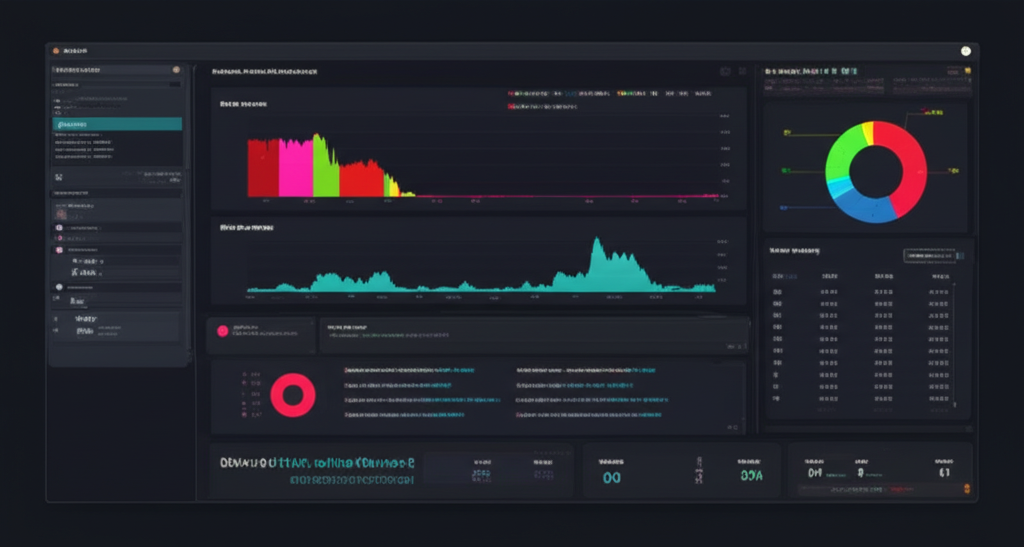Click the orange icon in the bottom-right stats card
Screen dimensions: 1024x547
(x=965, y=488)
